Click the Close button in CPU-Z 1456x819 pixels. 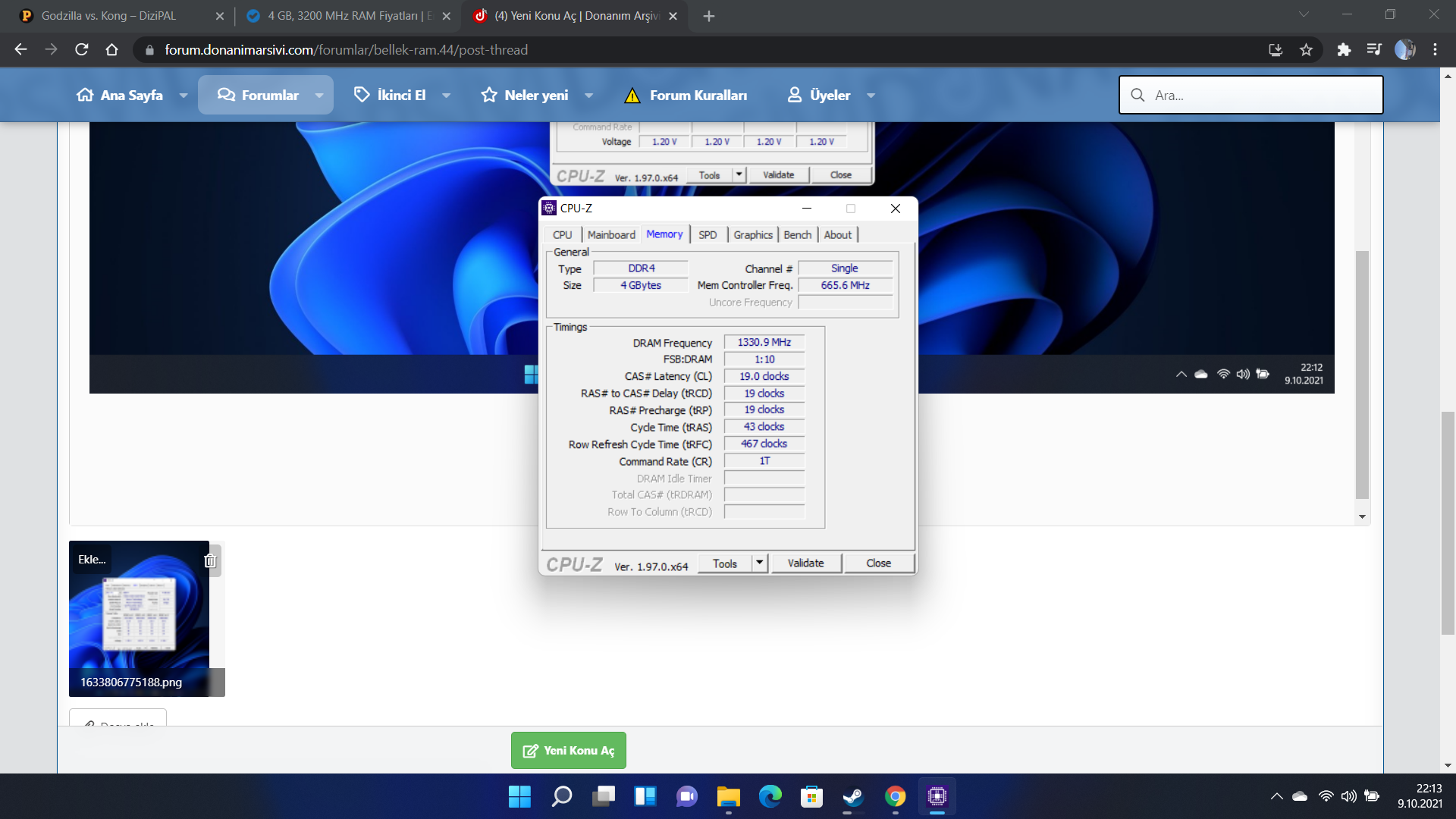[x=878, y=563]
